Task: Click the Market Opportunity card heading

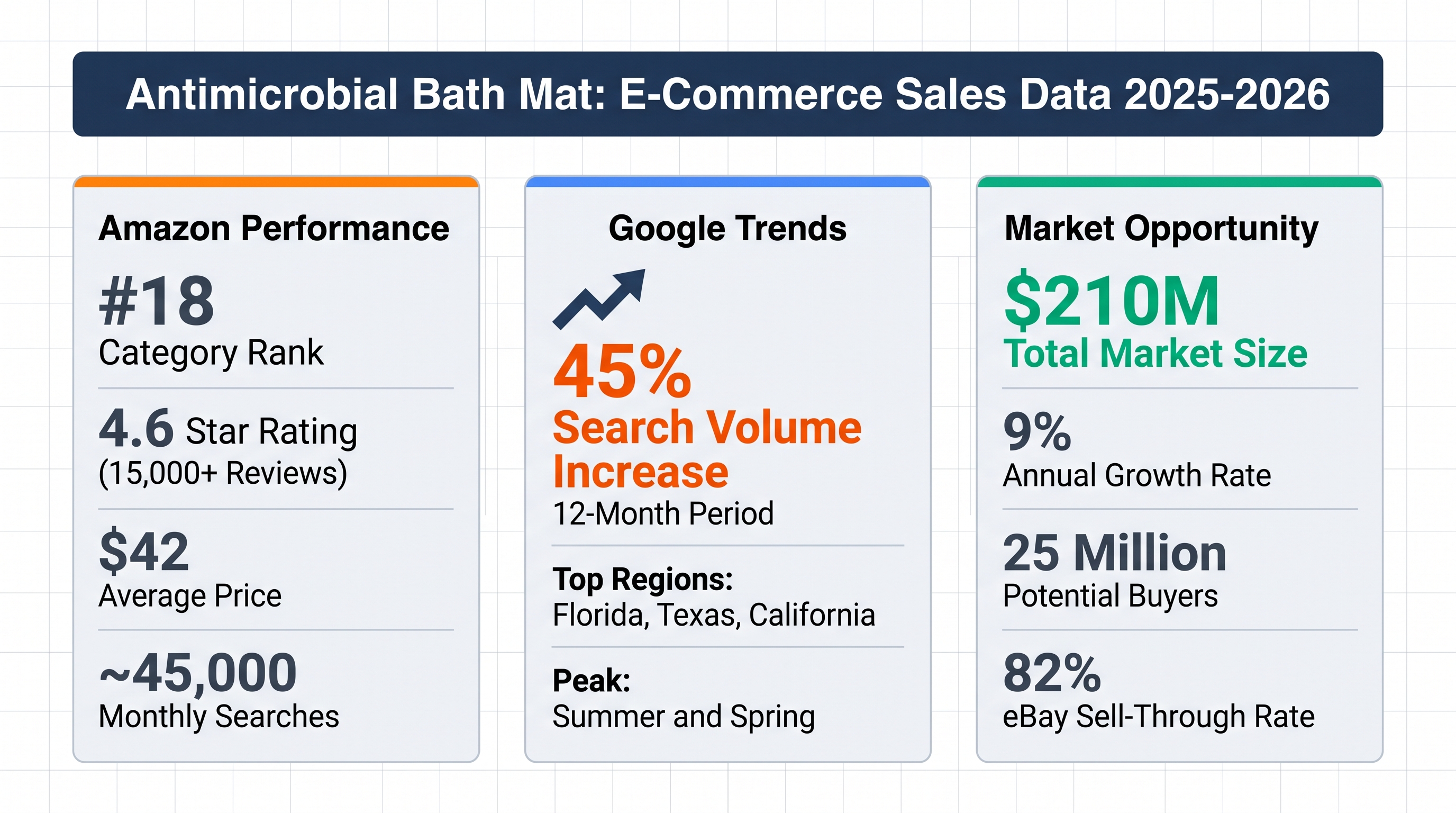Action: [1161, 229]
